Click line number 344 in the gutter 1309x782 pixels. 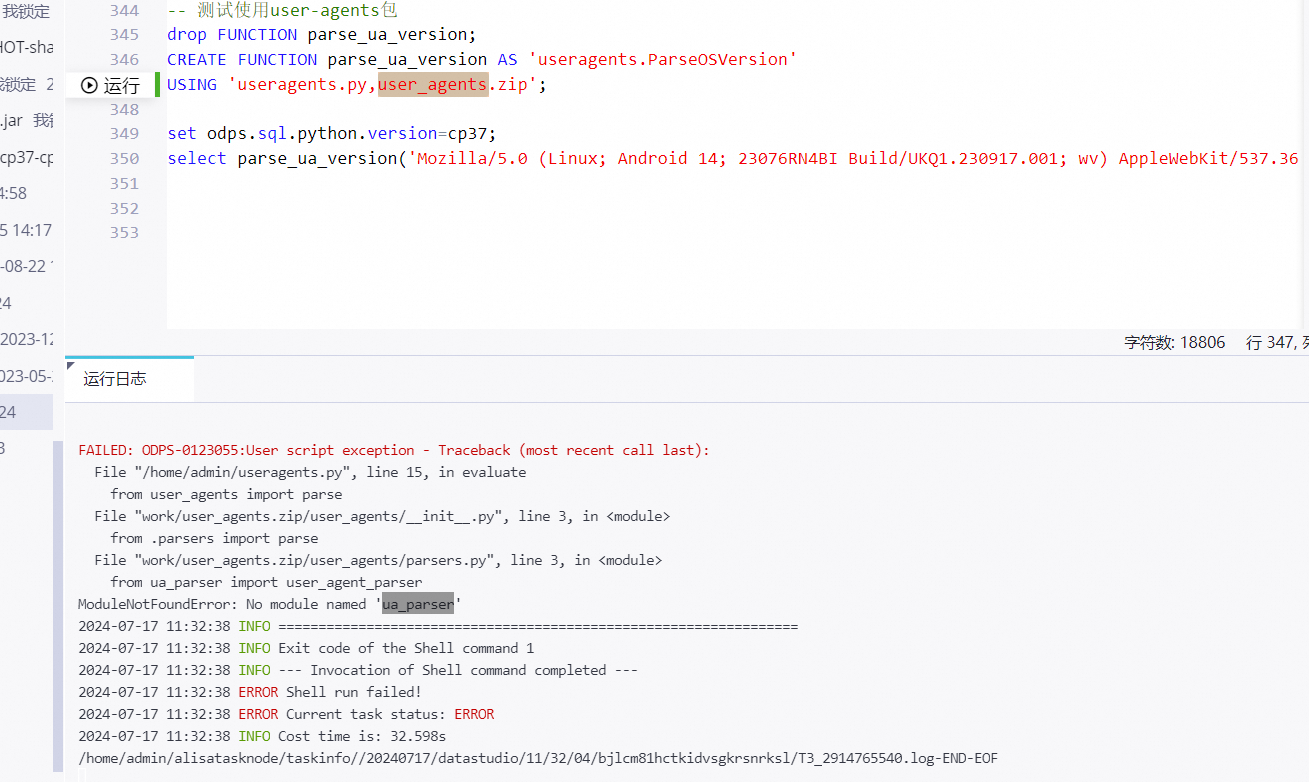pos(124,11)
